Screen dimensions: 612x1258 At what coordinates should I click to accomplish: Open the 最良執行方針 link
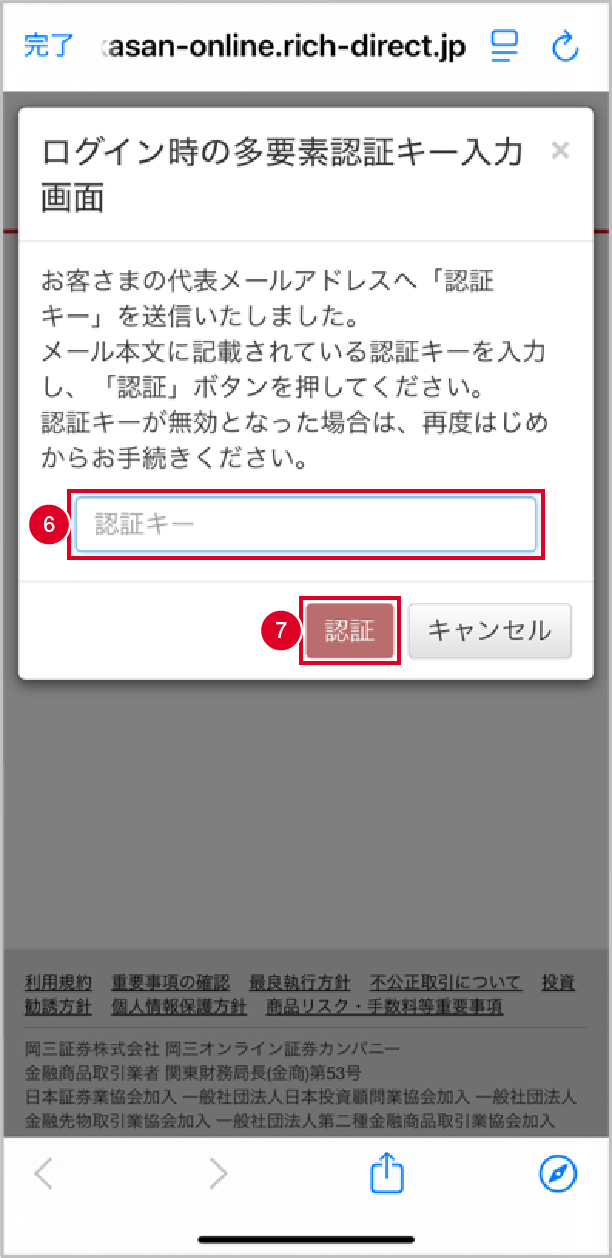tap(300, 982)
